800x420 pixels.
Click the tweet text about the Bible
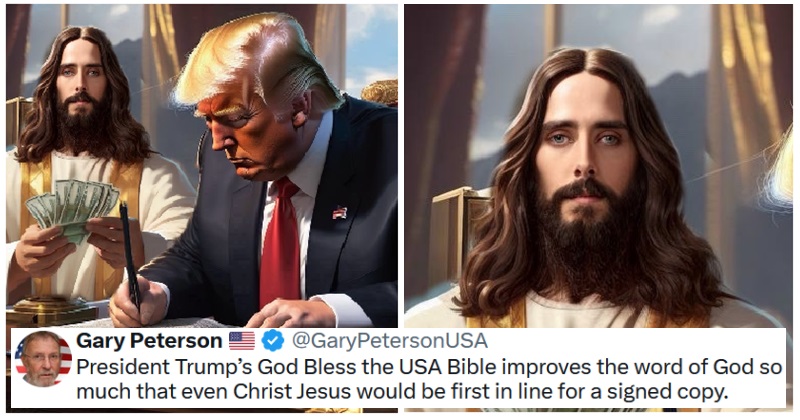coord(429,380)
